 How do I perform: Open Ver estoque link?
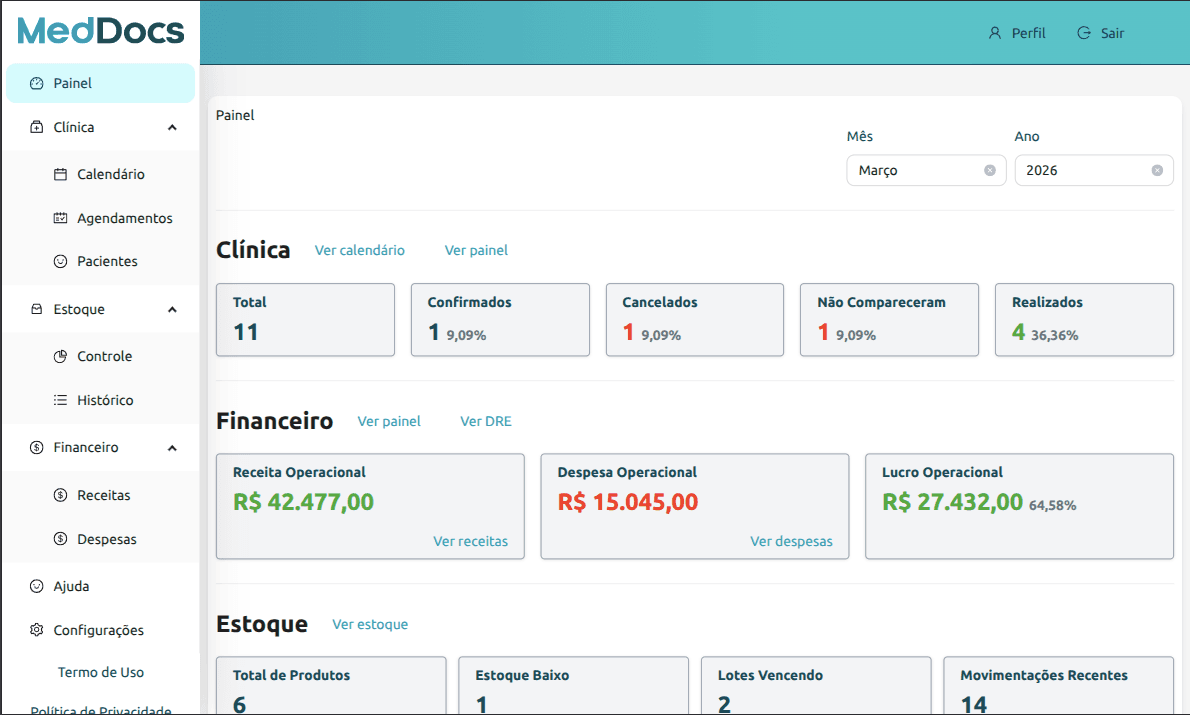370,624
